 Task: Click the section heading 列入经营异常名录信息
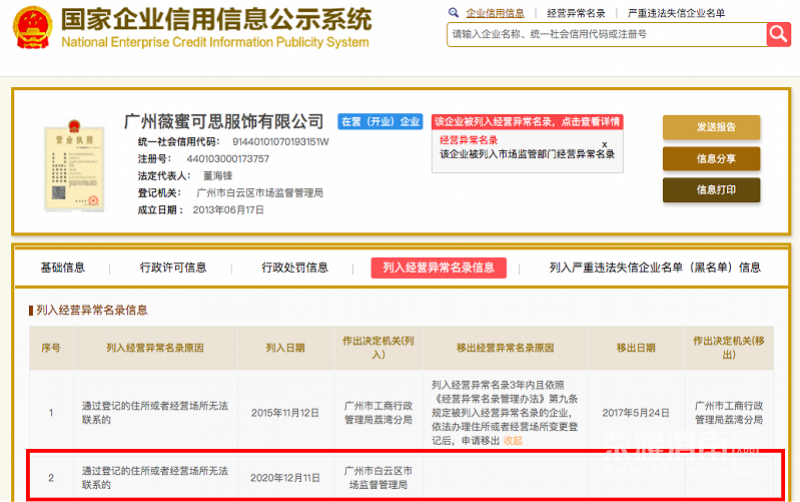tap(92, 310)
